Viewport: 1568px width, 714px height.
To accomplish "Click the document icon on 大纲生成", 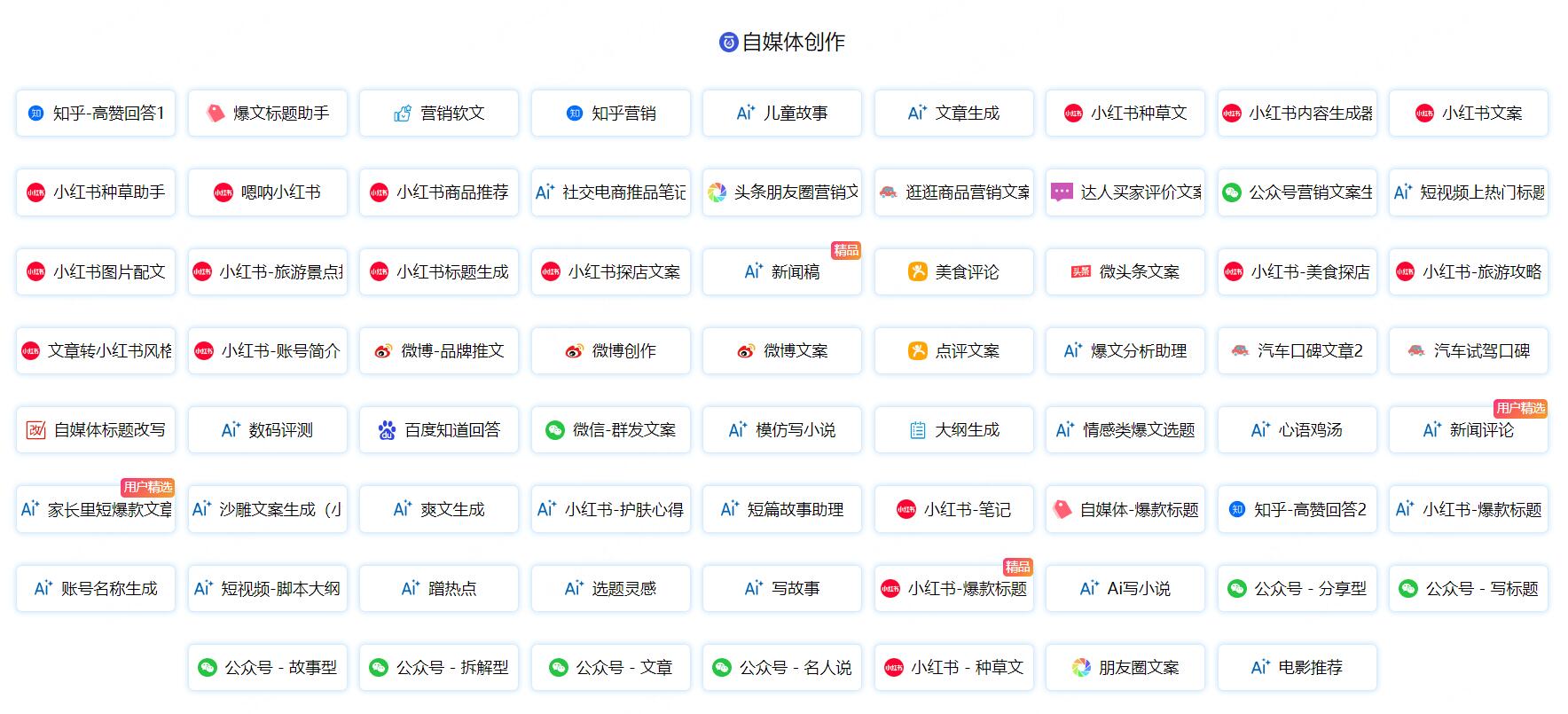I will click(918, 430).
